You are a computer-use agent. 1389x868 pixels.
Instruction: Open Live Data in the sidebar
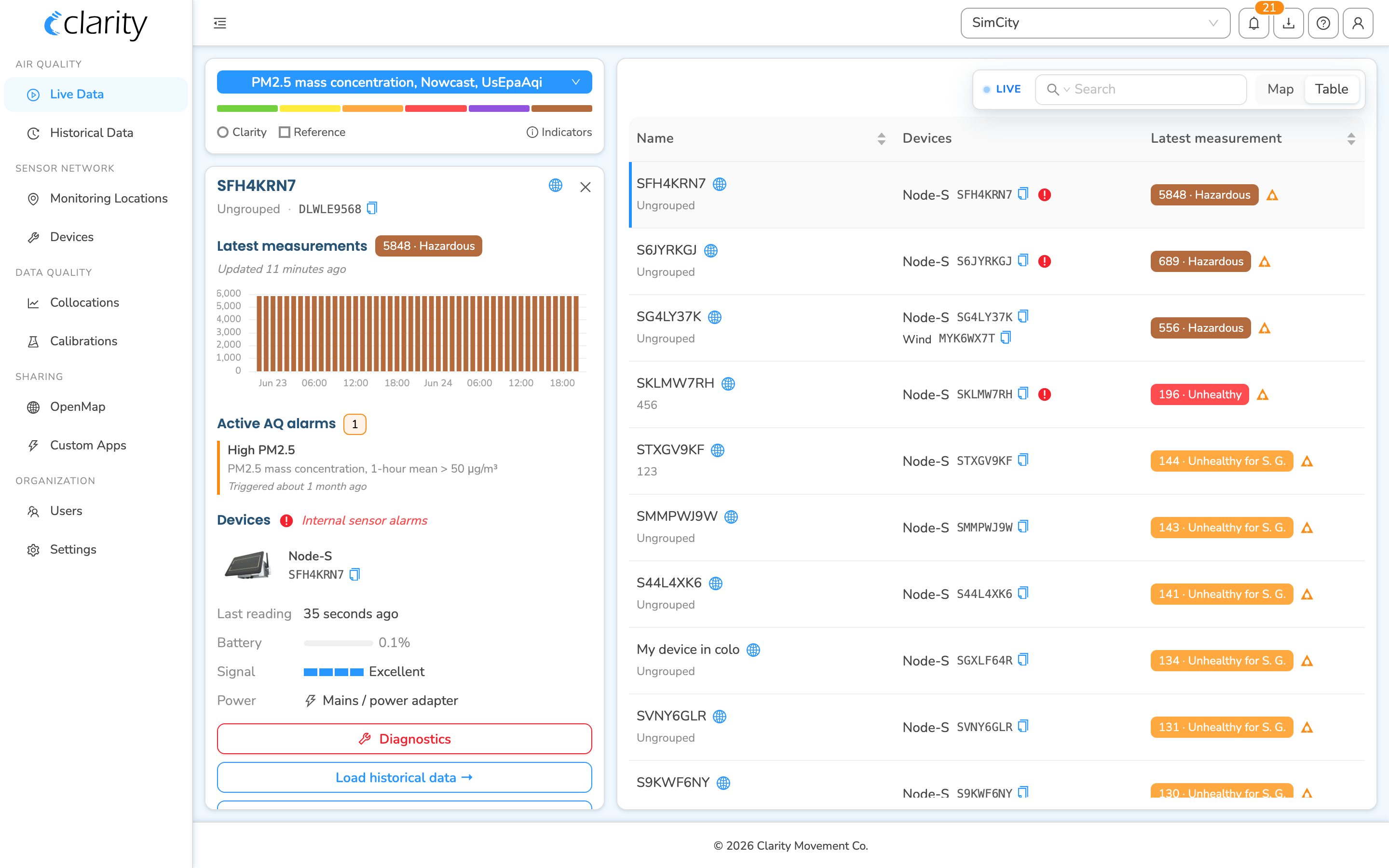pos(96,94)
